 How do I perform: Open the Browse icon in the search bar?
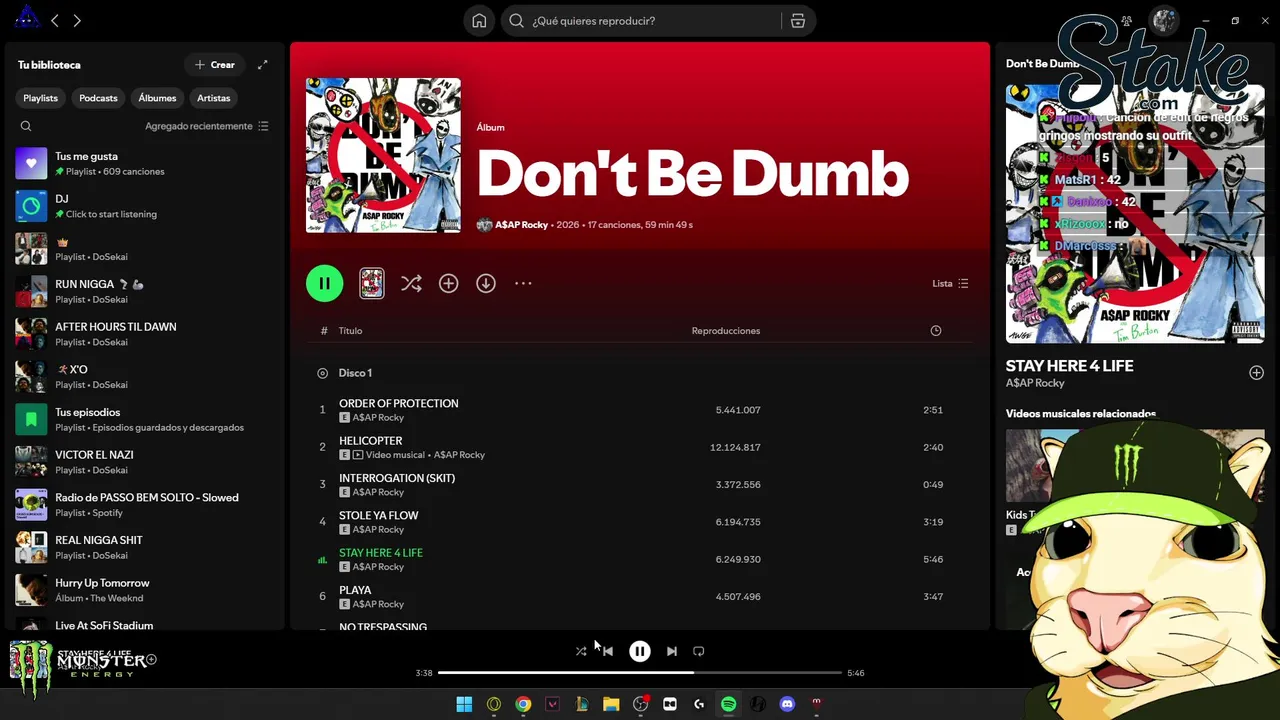(797, 21)
